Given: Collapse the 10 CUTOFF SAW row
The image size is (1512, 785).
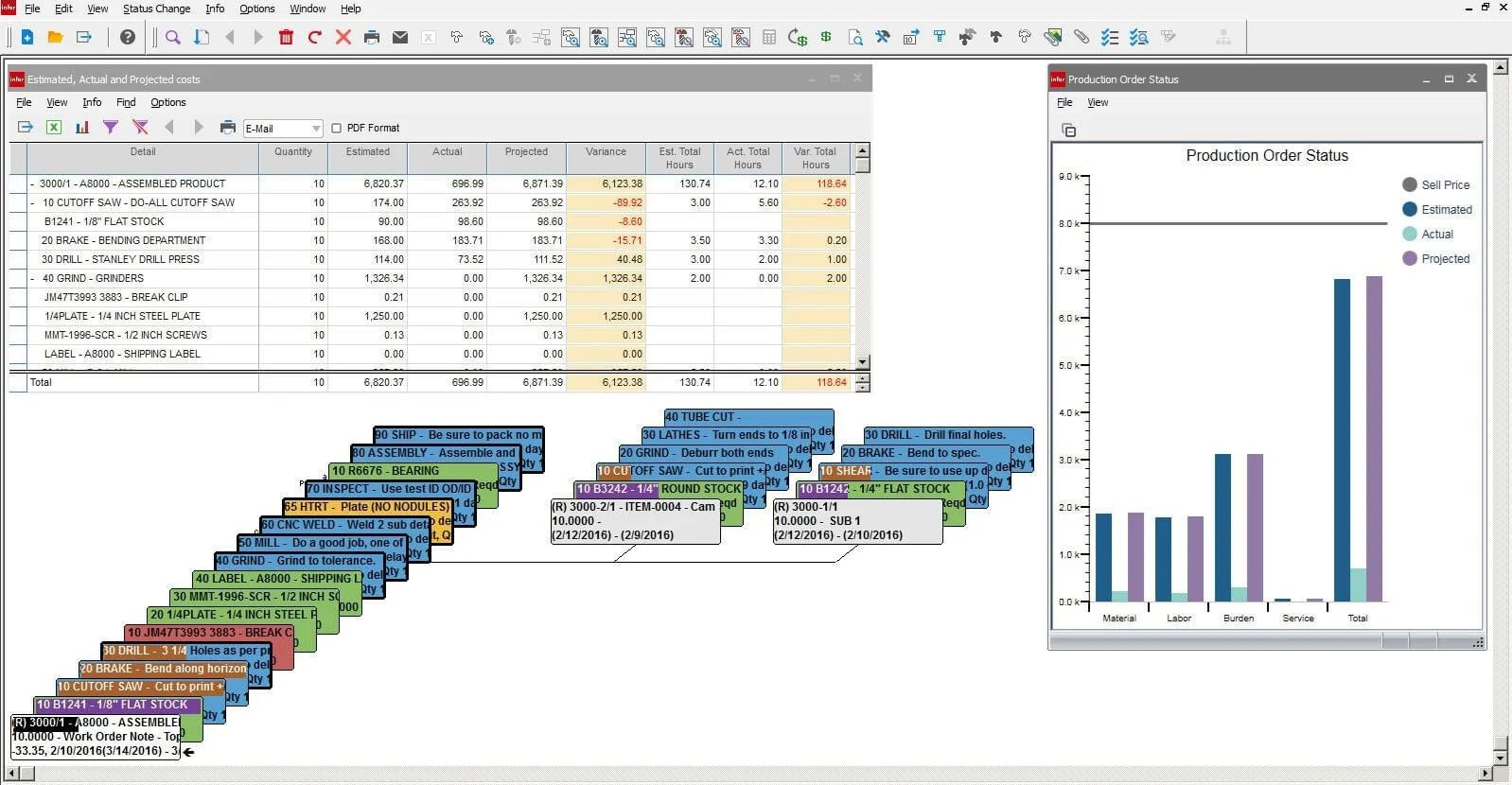Looking at the screenshot, I should [x=33, y=202].
